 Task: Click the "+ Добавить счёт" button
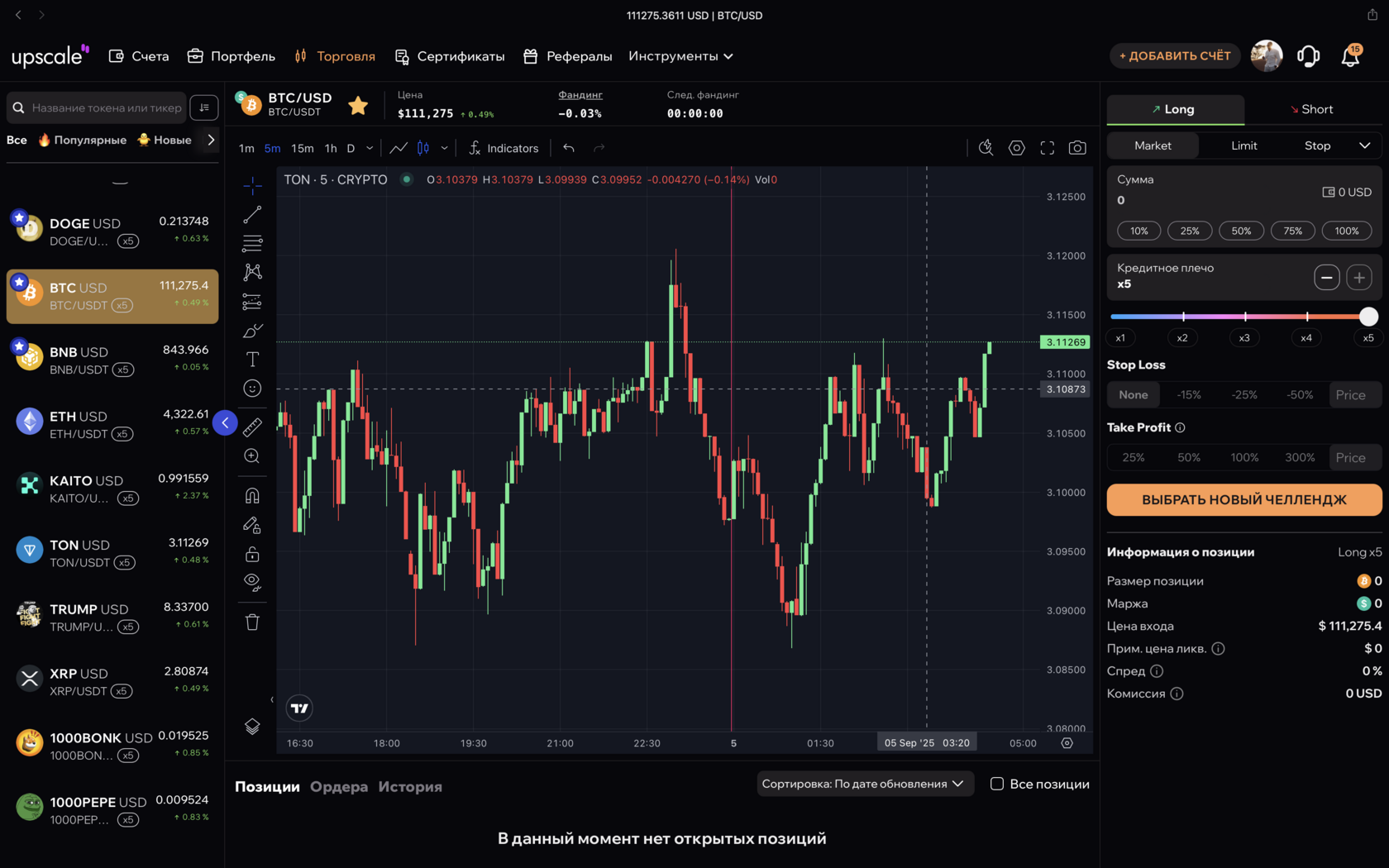point(1175,56)
